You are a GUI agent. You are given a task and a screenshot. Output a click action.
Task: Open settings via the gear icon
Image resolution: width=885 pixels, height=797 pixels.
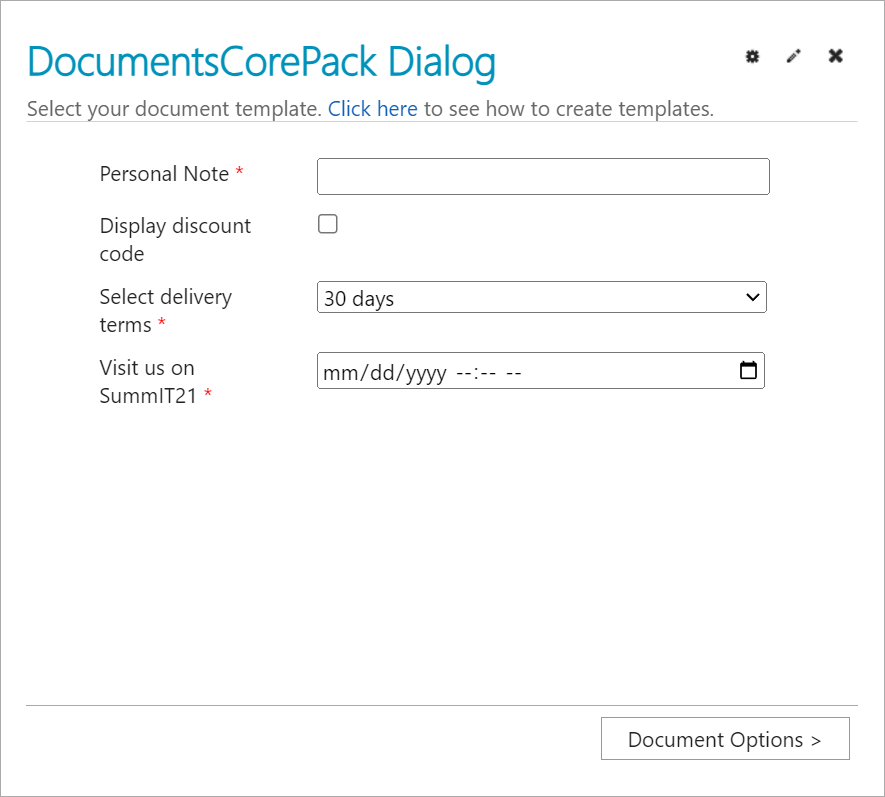coord(752,56)
